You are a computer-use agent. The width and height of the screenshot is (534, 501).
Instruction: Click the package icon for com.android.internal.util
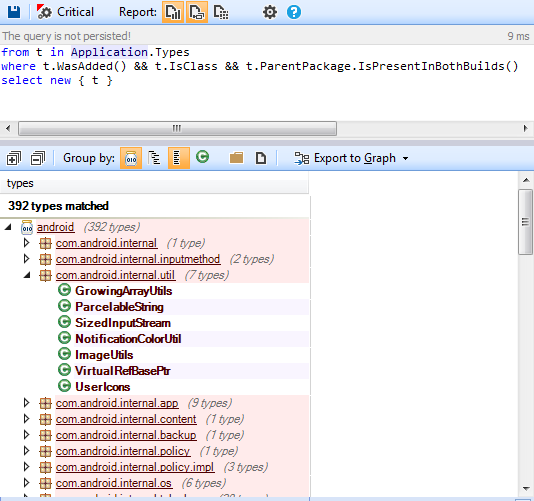[45, 275]
